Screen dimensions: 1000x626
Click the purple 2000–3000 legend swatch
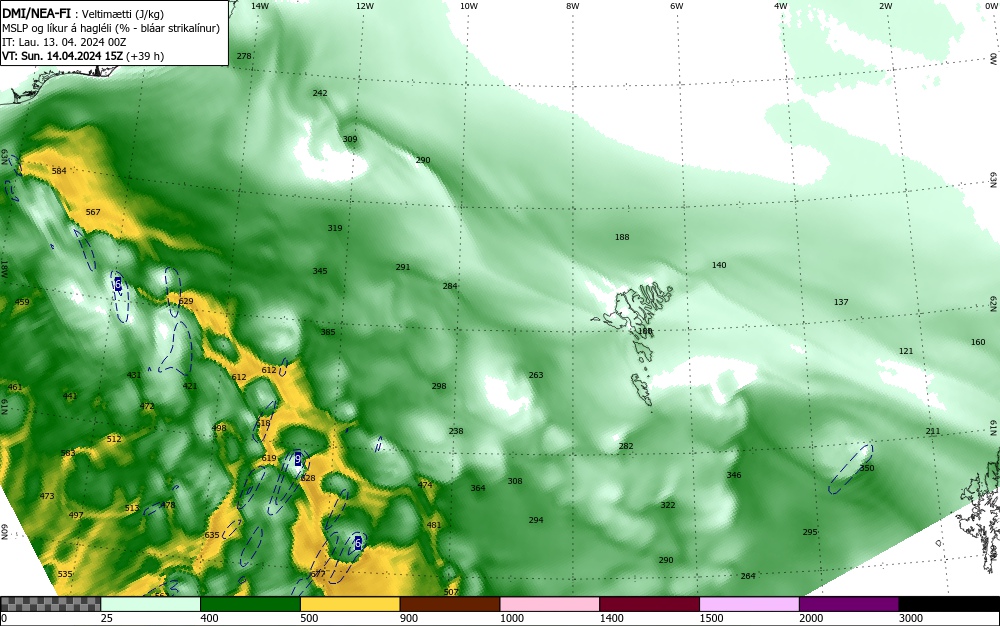(849, 604)
